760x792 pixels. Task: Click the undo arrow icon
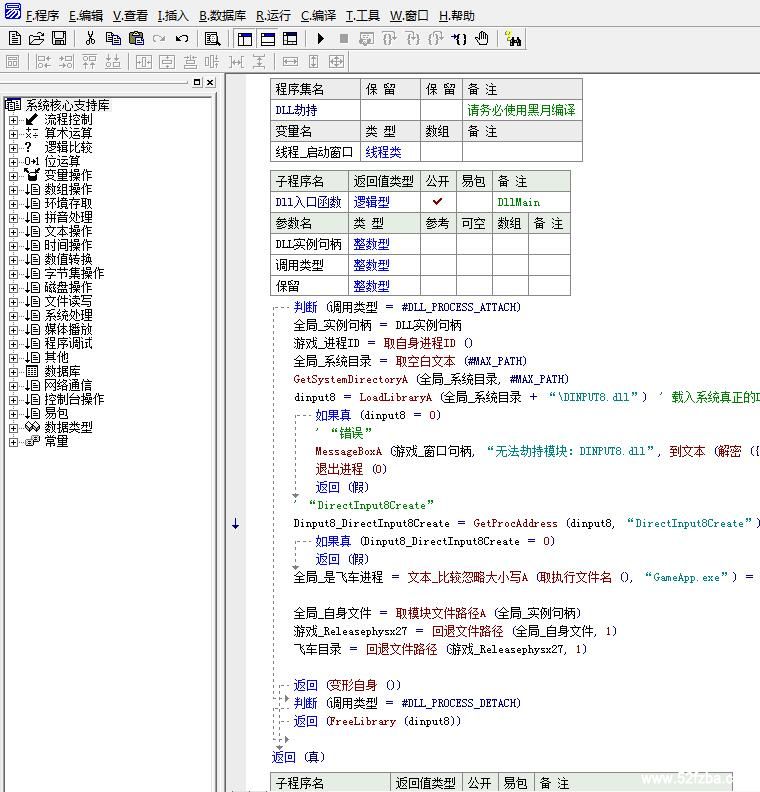coord(182,38)
